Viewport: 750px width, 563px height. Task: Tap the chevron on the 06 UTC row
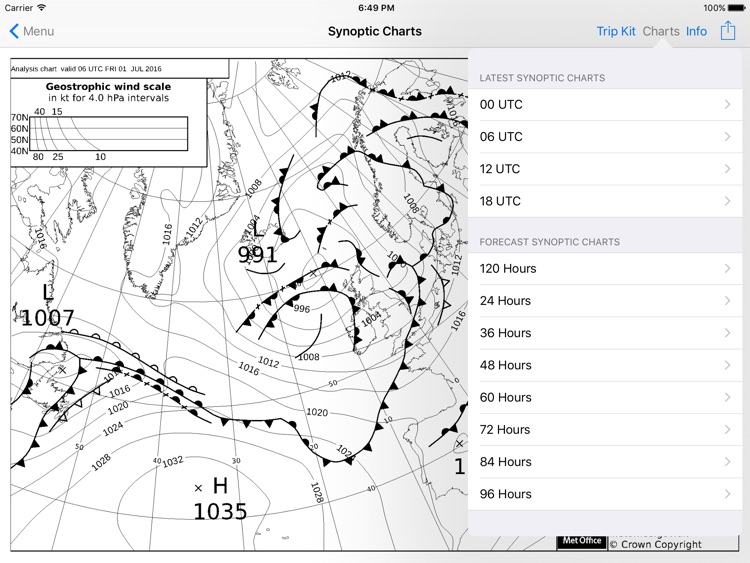point(728,137)
